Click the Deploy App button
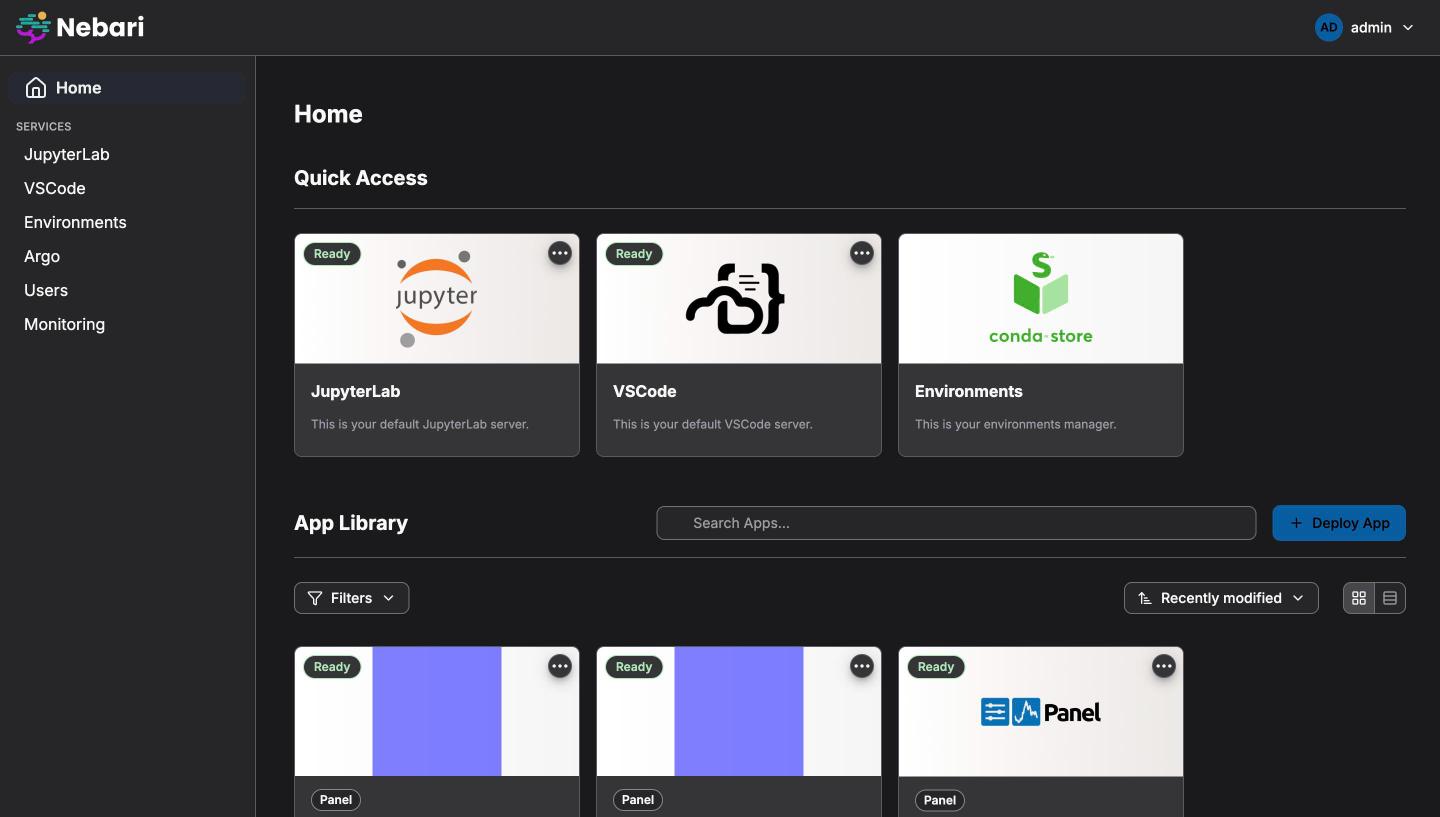 pyautogui.click(x=1339, y=523)
